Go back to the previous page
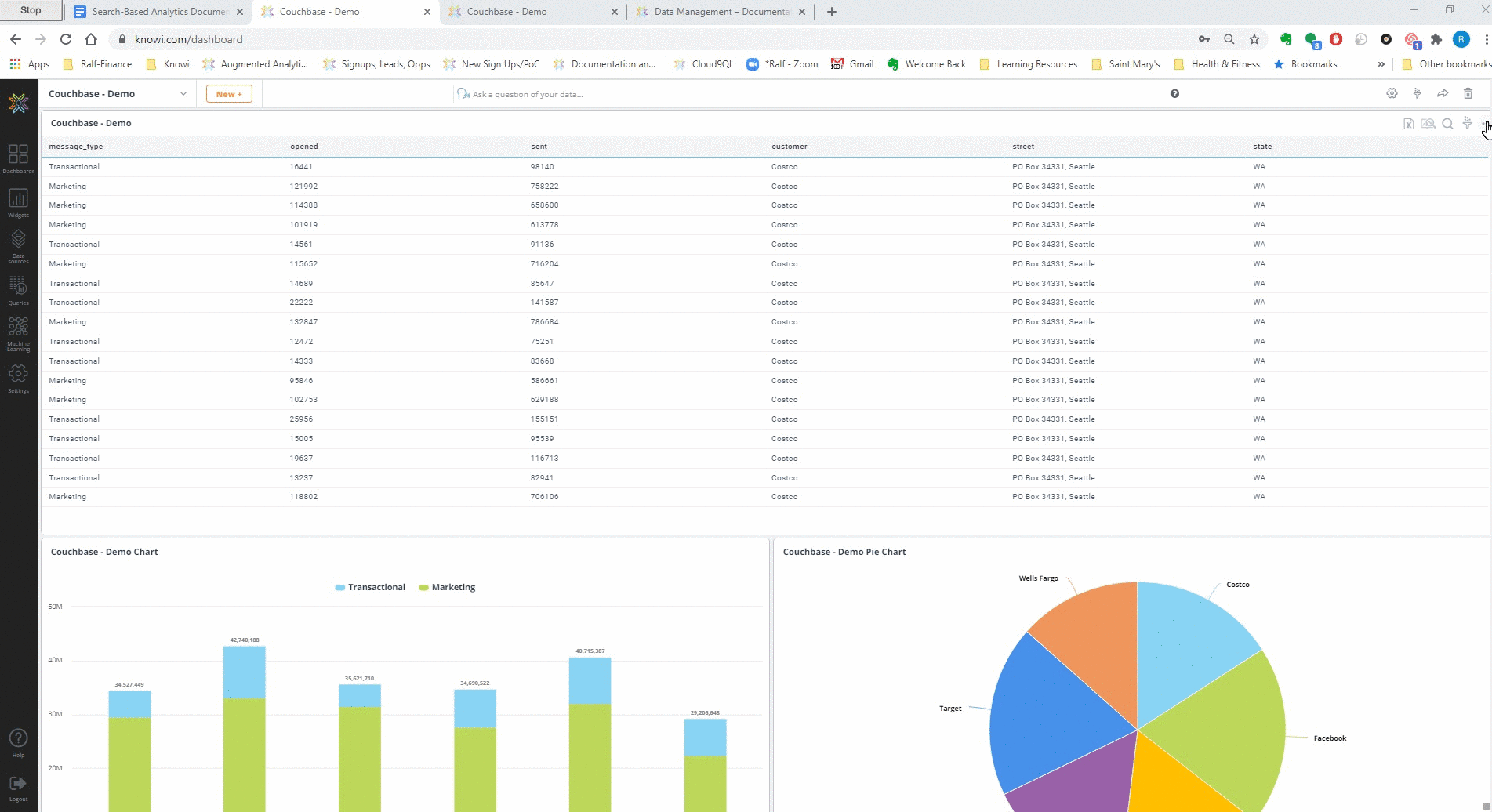This screenshot has height=812, width=1492. (16, 39)
